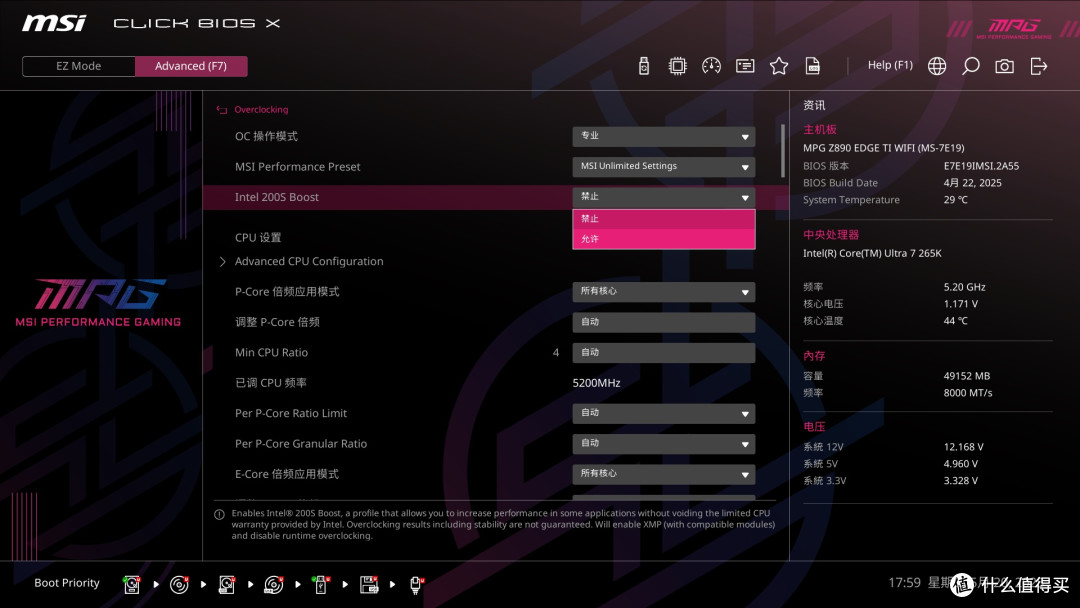Select Intel 200S Boost row label
Screen dimensions: 1080x608
276,197
